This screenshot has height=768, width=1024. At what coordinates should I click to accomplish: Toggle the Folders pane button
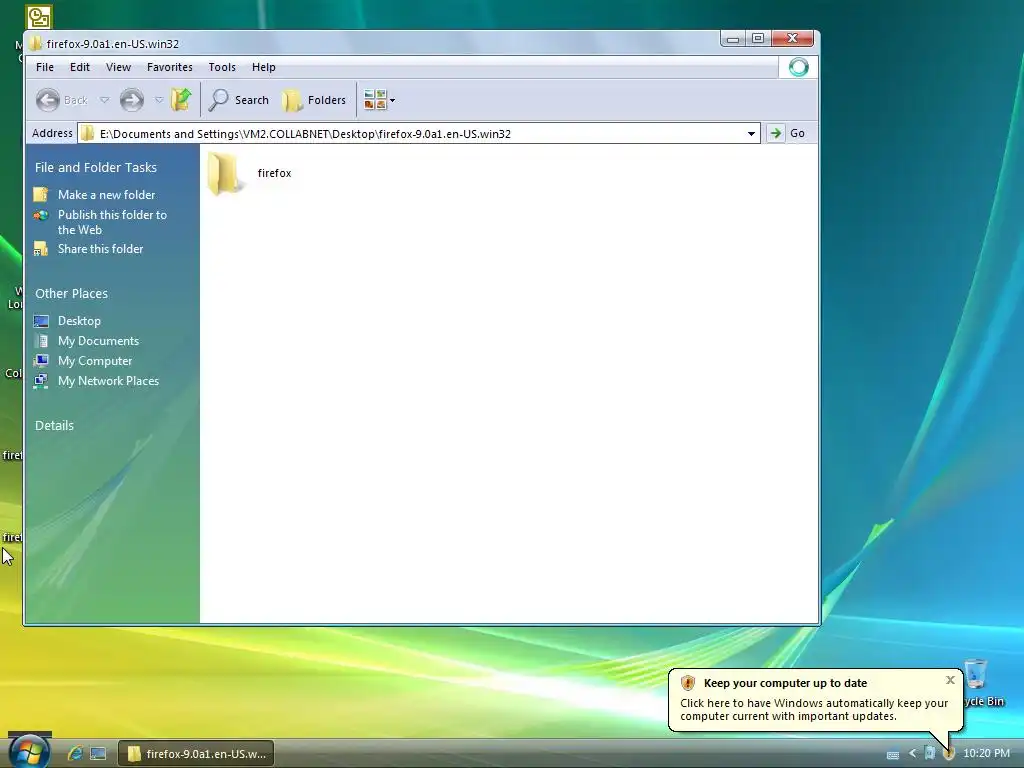(x=314, y=100)
